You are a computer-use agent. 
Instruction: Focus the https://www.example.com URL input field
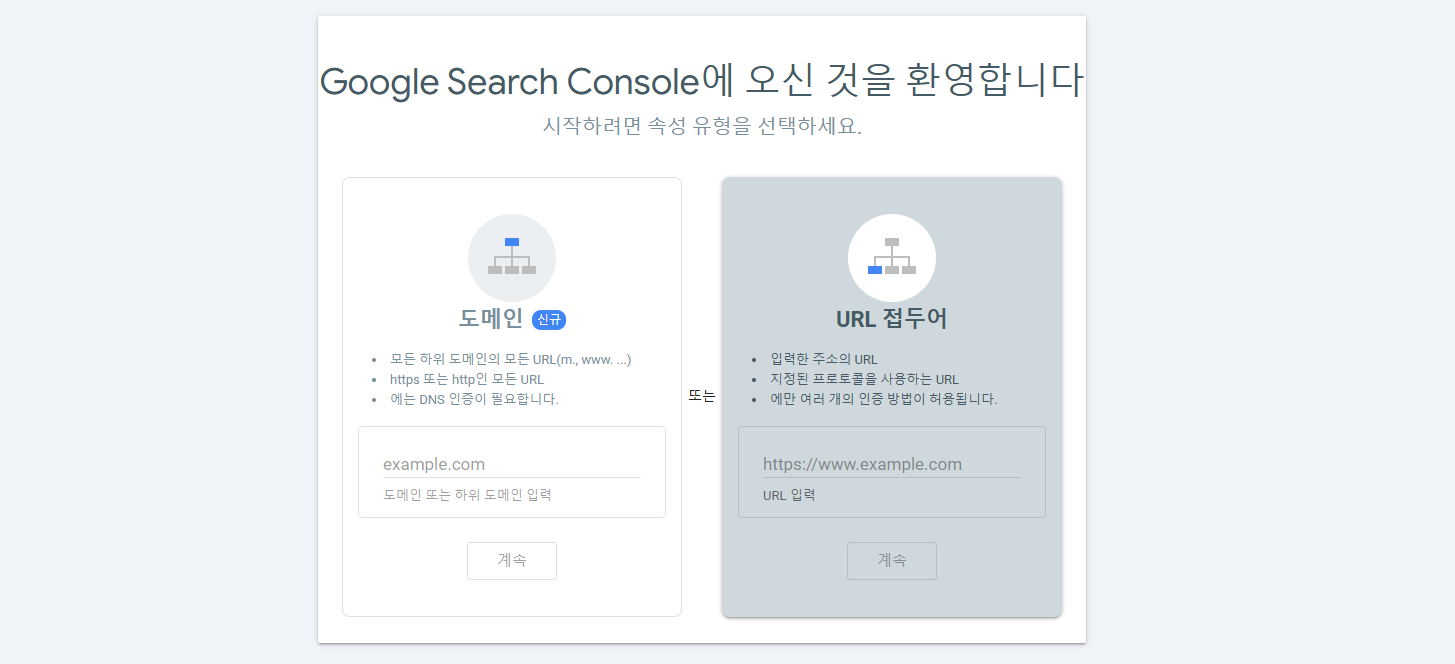click(892, 464)
